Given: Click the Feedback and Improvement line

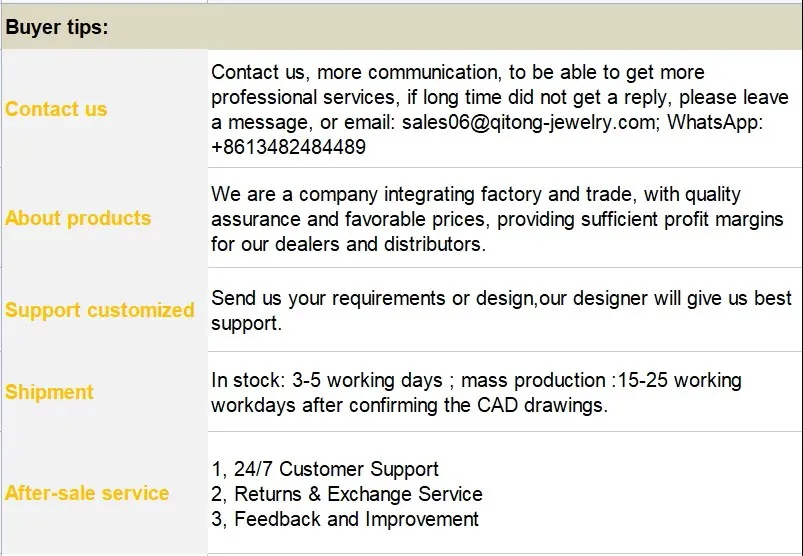Looking at the screenshot, I should point(345,519).
